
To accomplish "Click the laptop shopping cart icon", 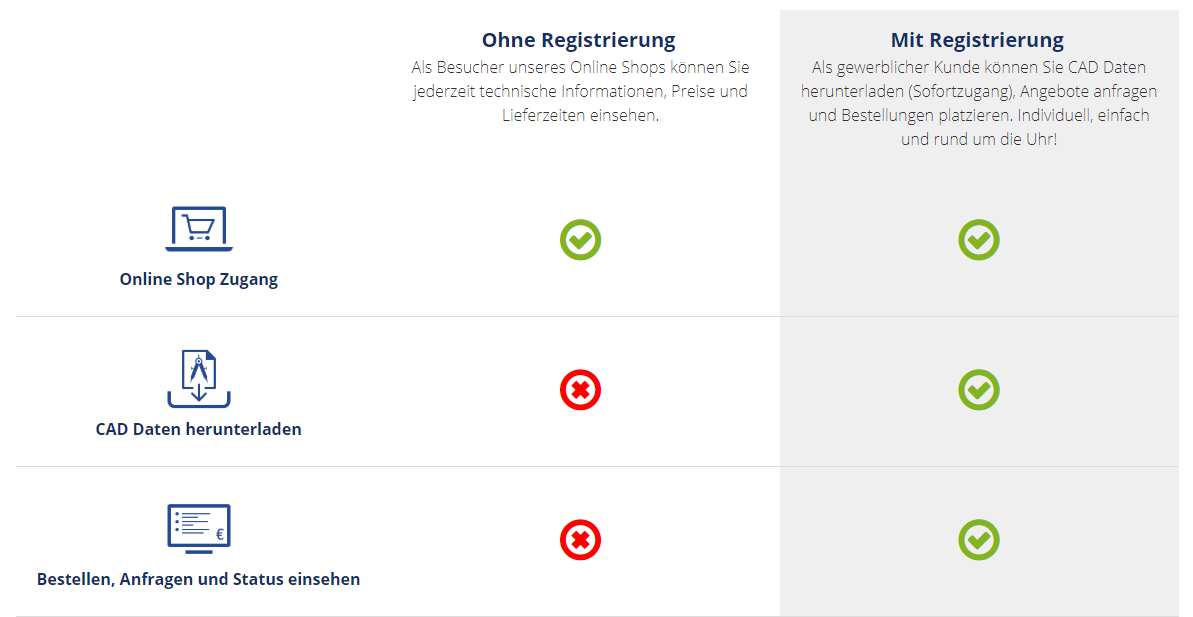I will pos(198,229).
